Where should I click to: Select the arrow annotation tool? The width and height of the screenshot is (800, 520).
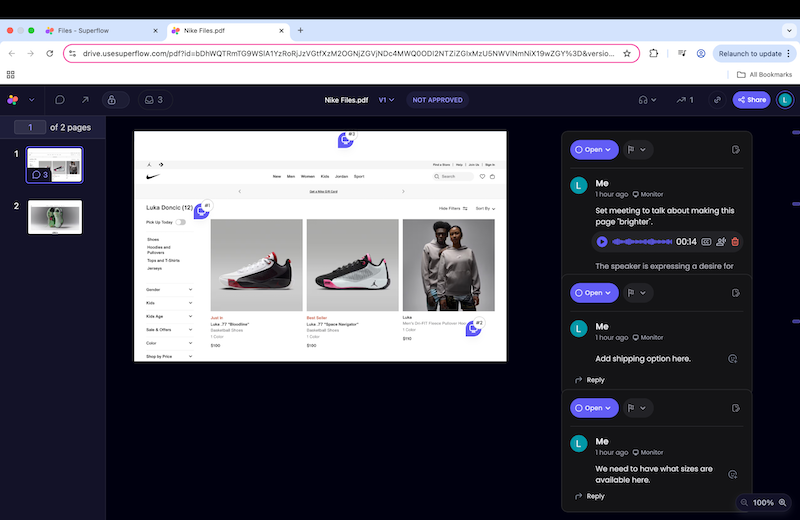[x=85, y=100]
